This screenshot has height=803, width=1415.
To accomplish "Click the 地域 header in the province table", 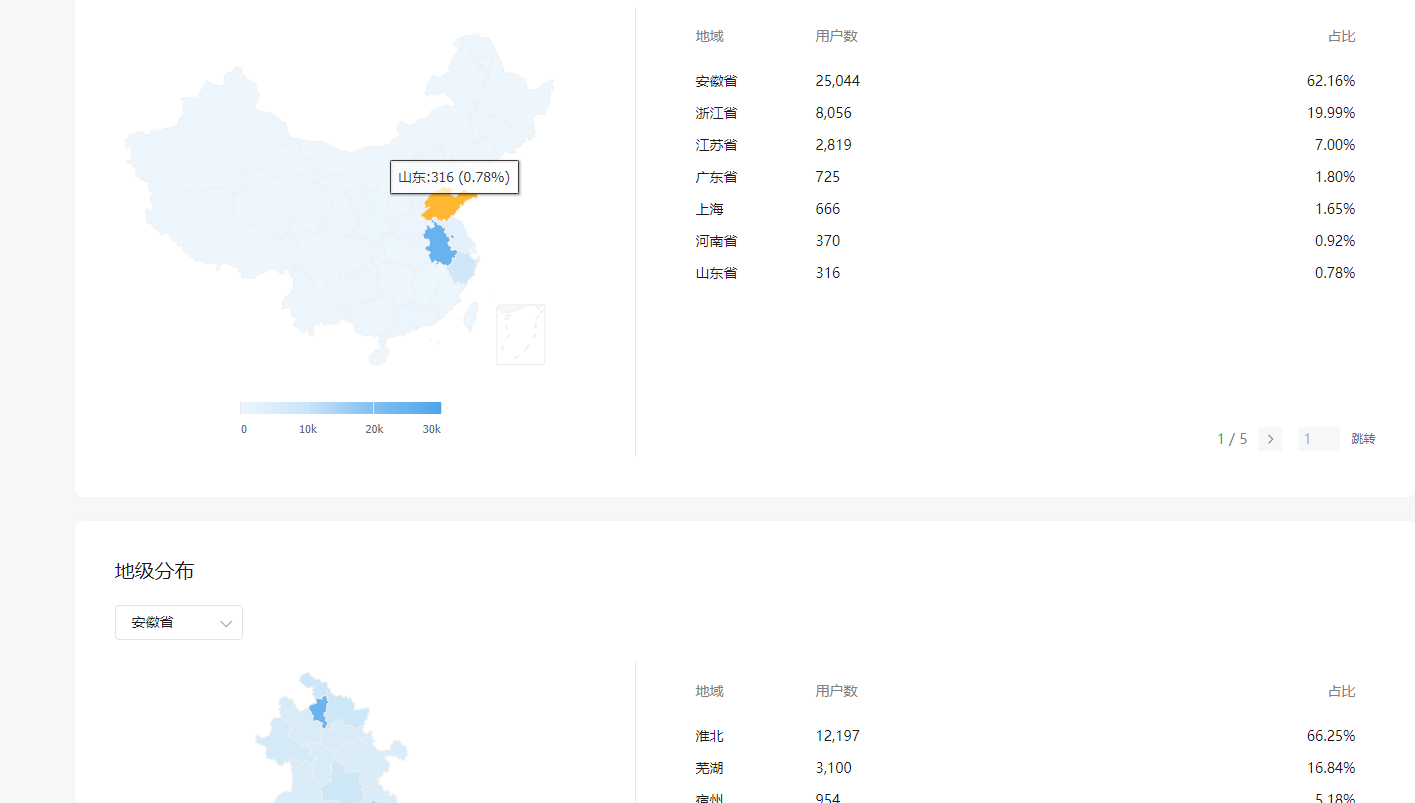I will 710,36.
